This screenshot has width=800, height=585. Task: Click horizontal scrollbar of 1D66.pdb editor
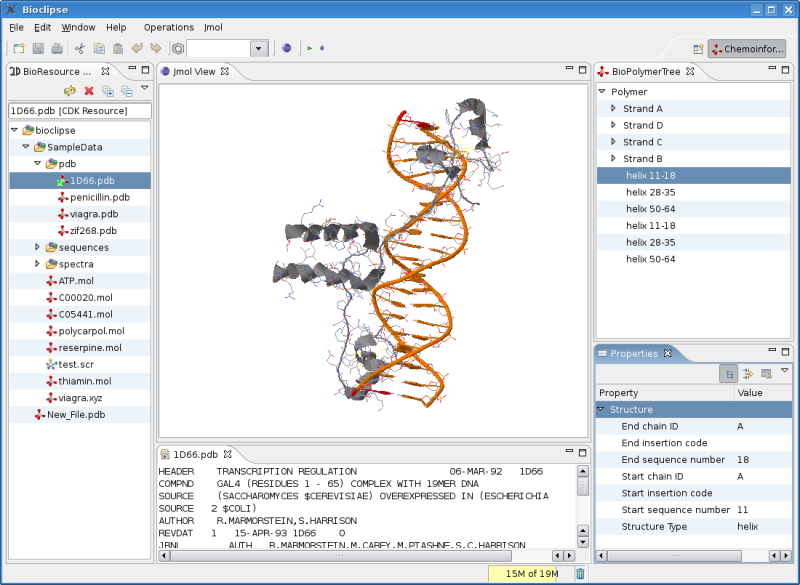[341, 556]
